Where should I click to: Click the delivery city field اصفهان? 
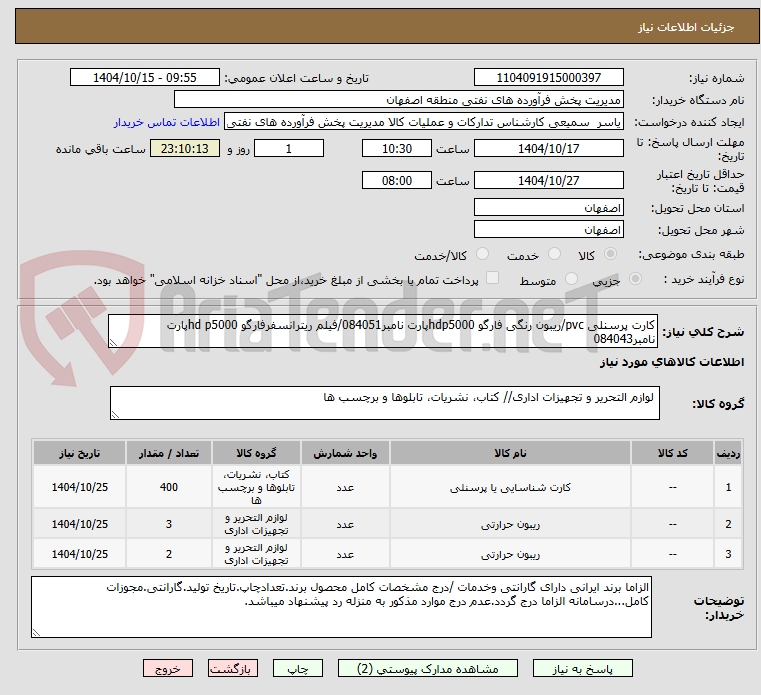tap(548, 230)
